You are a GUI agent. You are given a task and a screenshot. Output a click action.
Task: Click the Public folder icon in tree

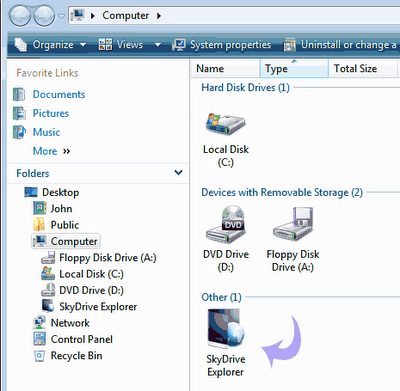[39, 224]
